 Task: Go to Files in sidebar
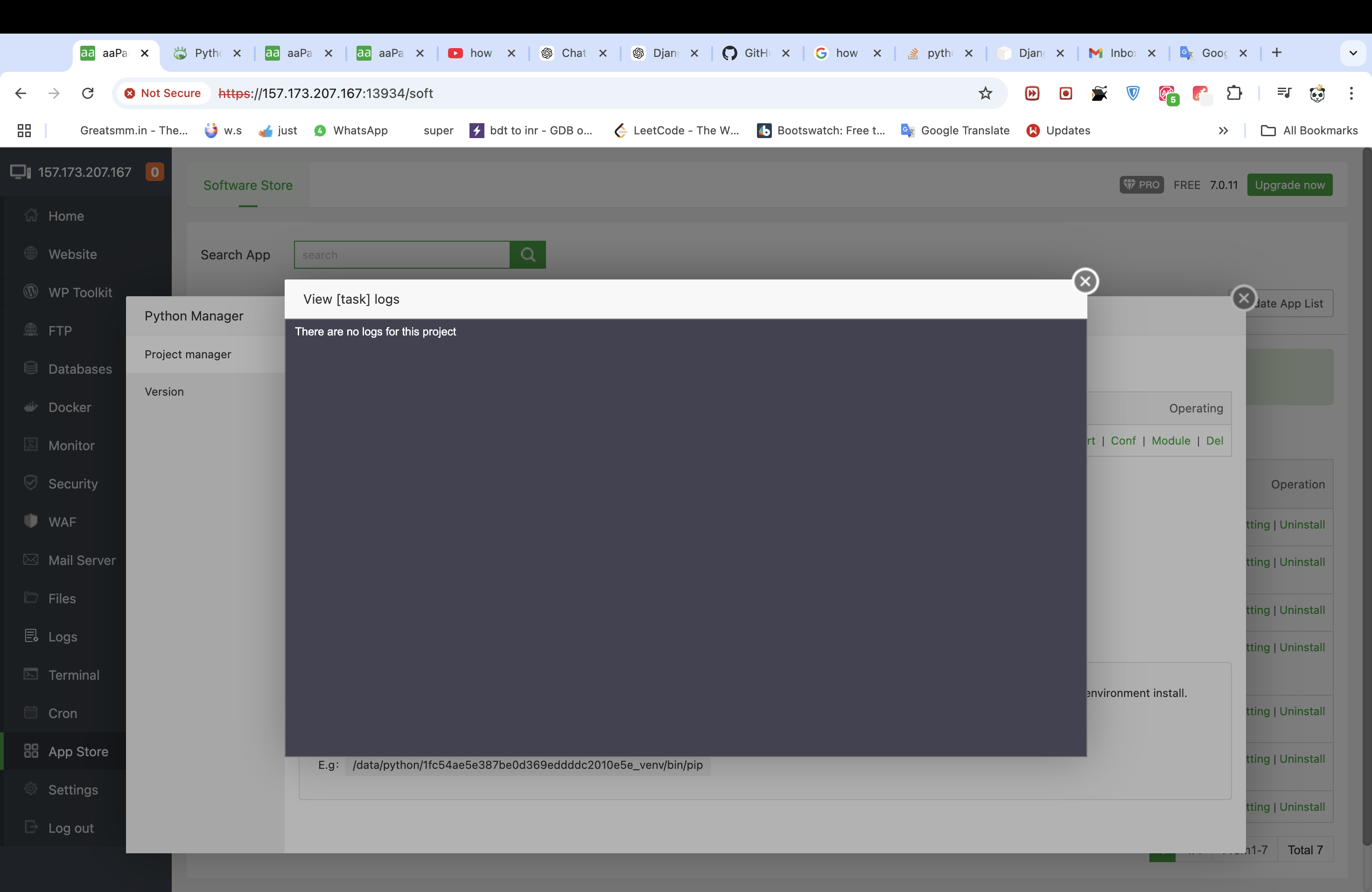(62, 598)
